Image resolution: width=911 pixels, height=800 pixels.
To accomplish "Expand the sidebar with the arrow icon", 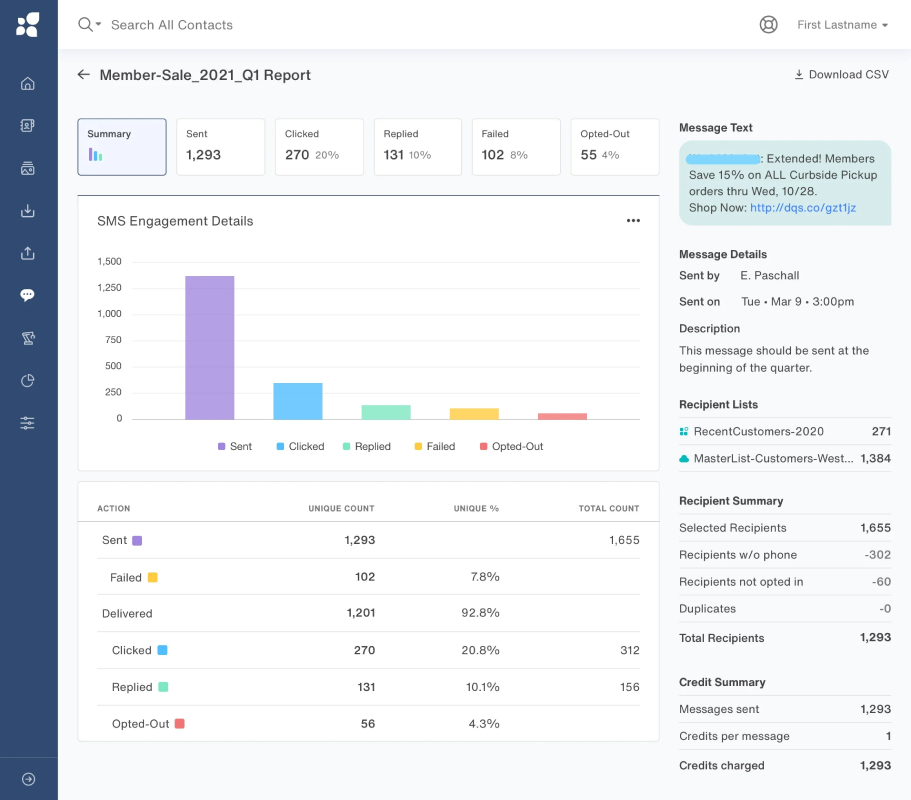I will [28, 779].
